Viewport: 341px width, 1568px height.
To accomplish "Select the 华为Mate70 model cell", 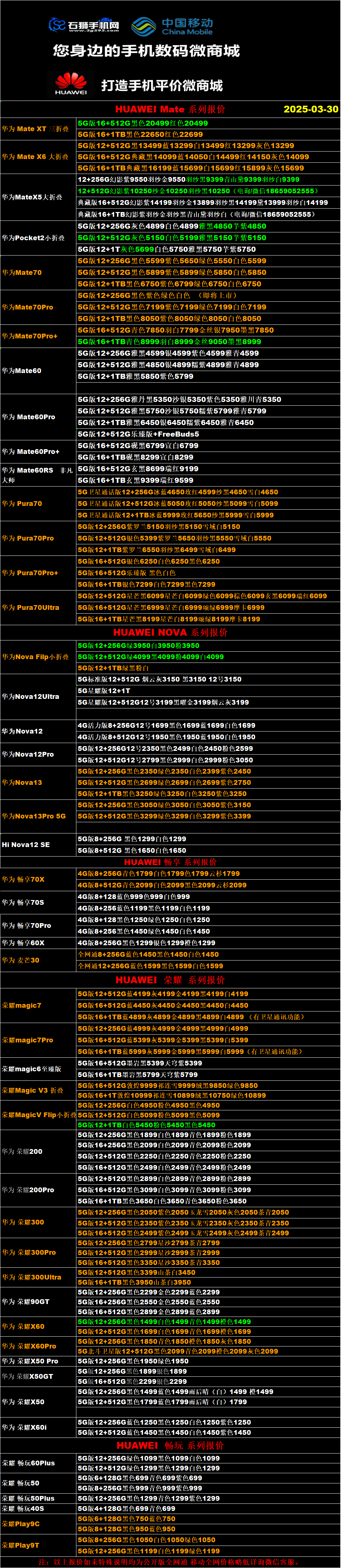I will [x=38, y=273].
